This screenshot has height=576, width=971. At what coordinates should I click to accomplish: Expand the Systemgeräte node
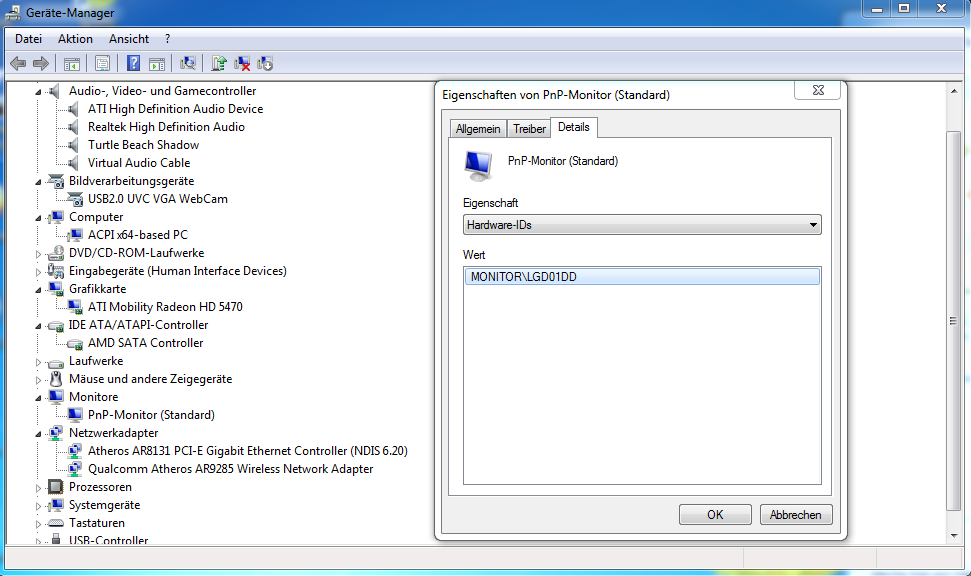[38, 506]
